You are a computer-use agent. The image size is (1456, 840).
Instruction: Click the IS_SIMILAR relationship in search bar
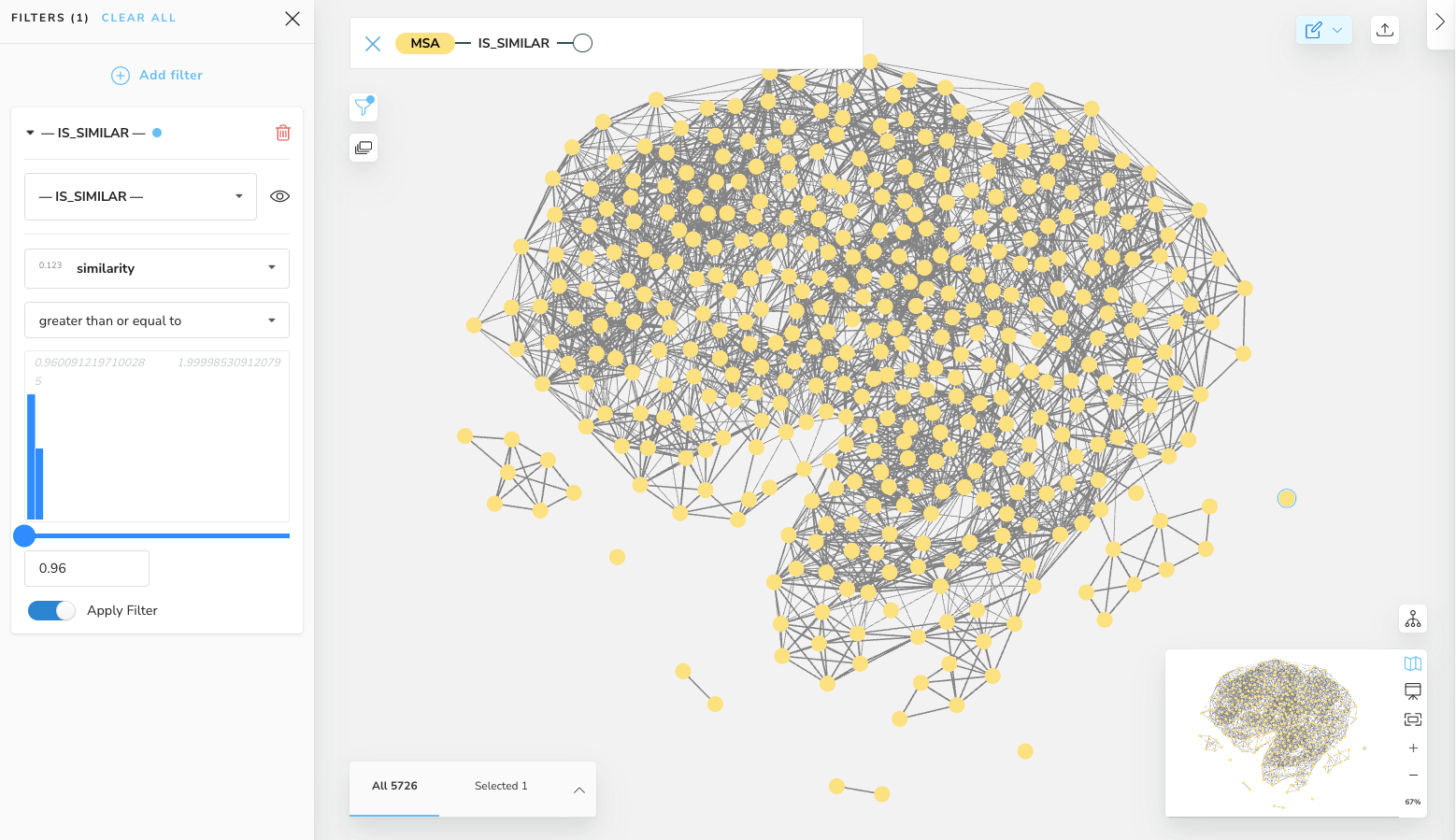[514, 43]
